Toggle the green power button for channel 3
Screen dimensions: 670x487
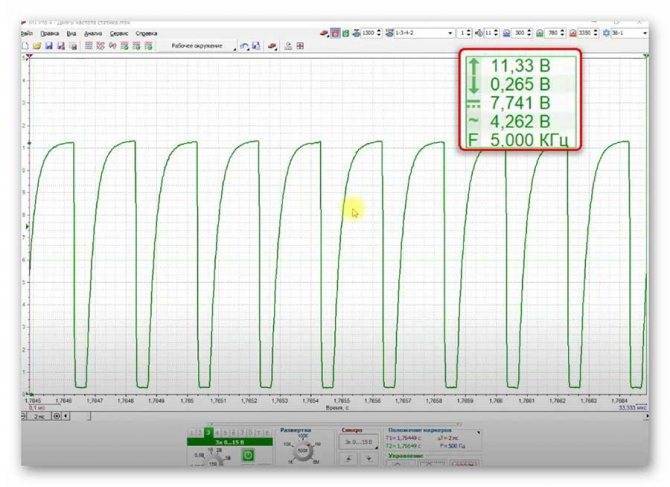pyautogui.click(x=248, y=455)
